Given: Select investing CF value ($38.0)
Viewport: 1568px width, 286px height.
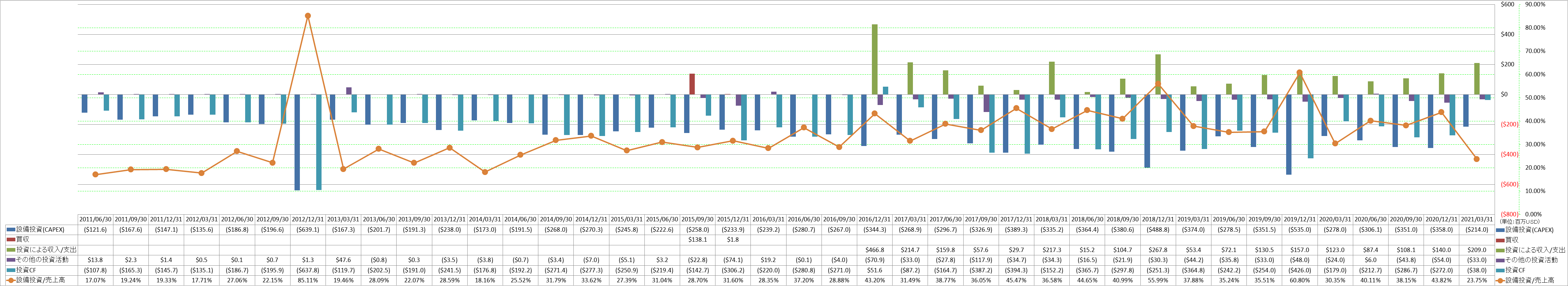Looking at the screenshot, I should pos(1477,270).
